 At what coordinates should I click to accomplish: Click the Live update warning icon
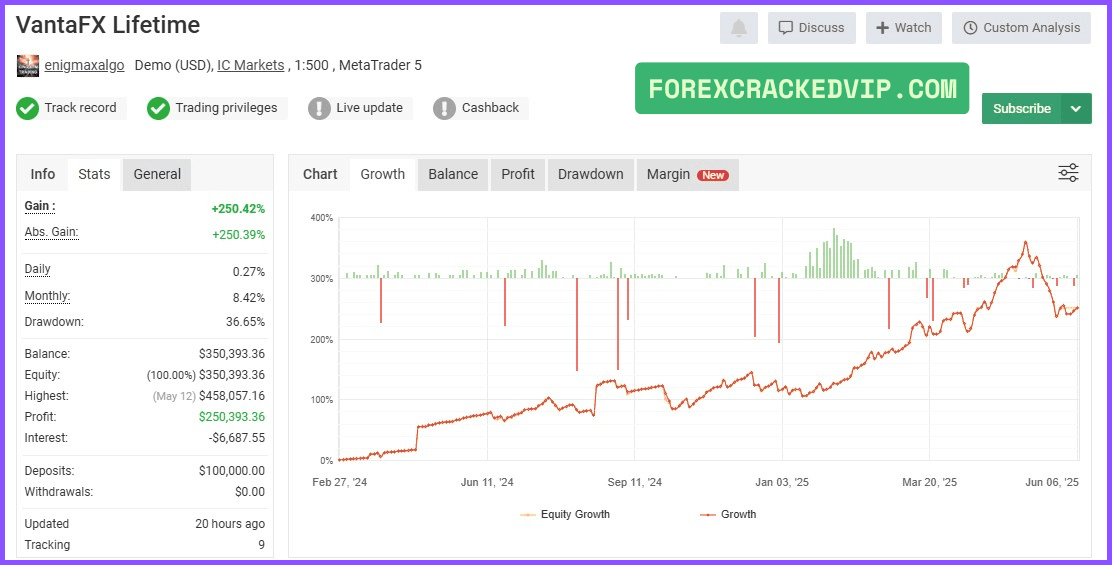pos(319,108)
